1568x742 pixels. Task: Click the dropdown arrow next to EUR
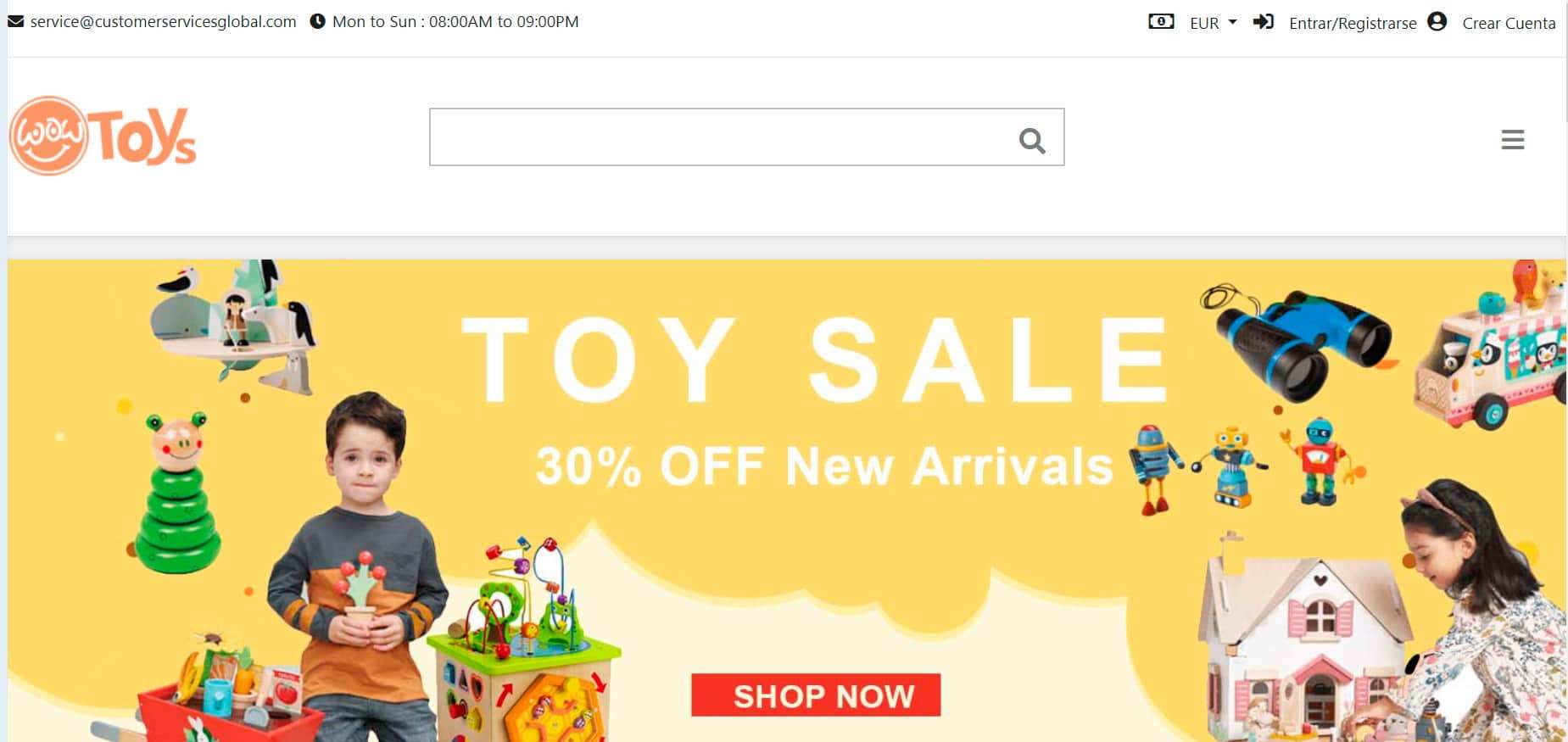[x=1232, y=22]
